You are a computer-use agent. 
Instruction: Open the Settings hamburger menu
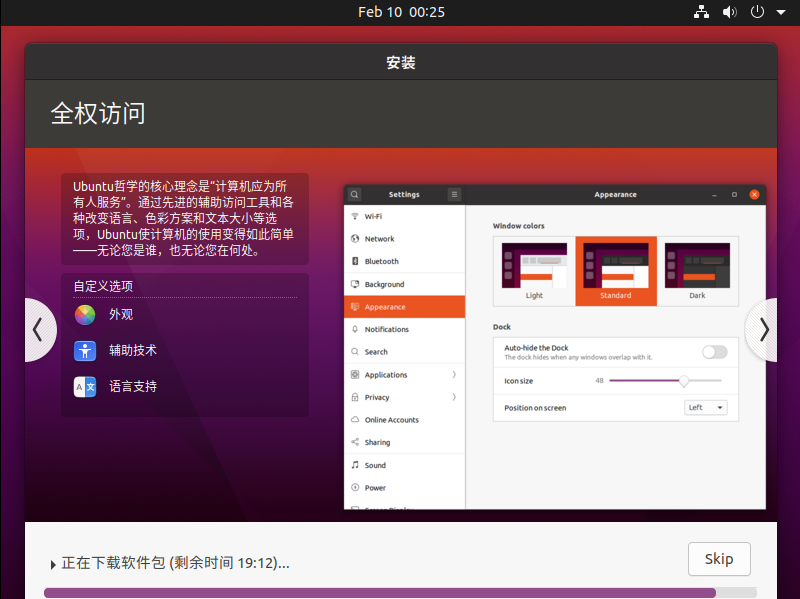pyautogui.click(x=453, y=194)
